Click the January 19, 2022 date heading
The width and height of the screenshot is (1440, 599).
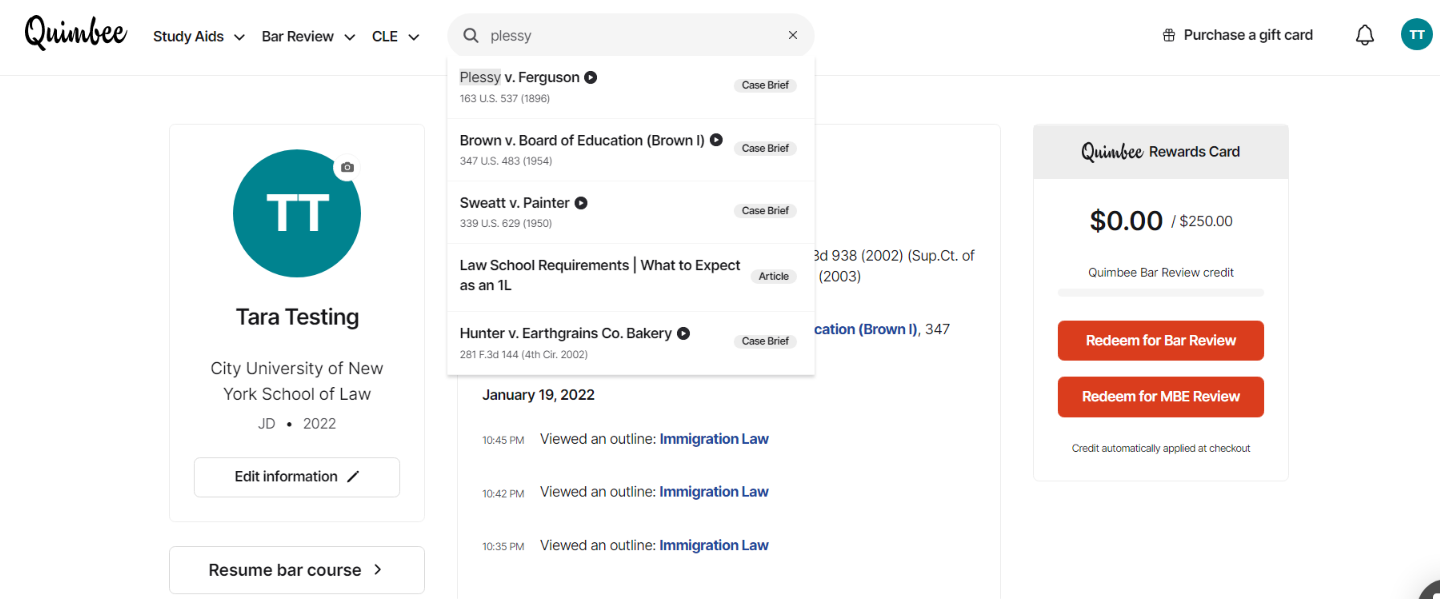coord(538,395)
